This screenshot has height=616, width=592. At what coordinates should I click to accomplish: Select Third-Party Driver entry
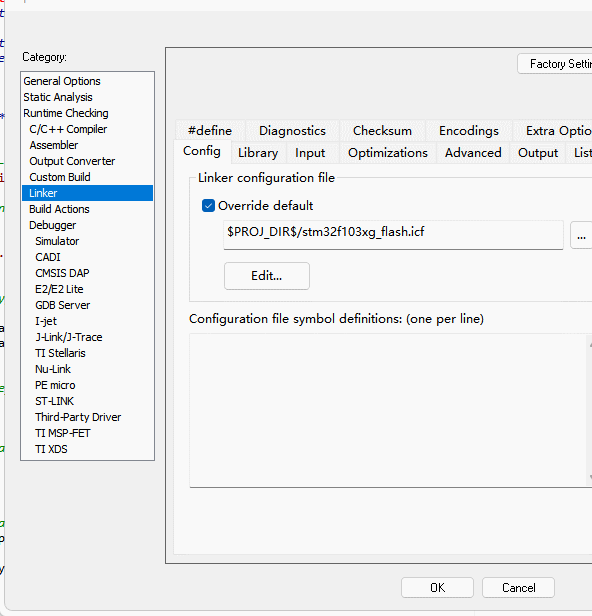pos(87,417)
